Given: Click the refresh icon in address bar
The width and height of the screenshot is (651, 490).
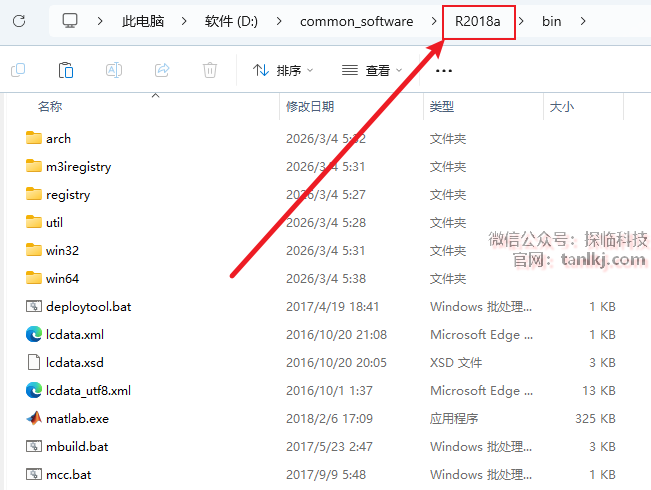Looking at the screenshot, I should (19, 21).
